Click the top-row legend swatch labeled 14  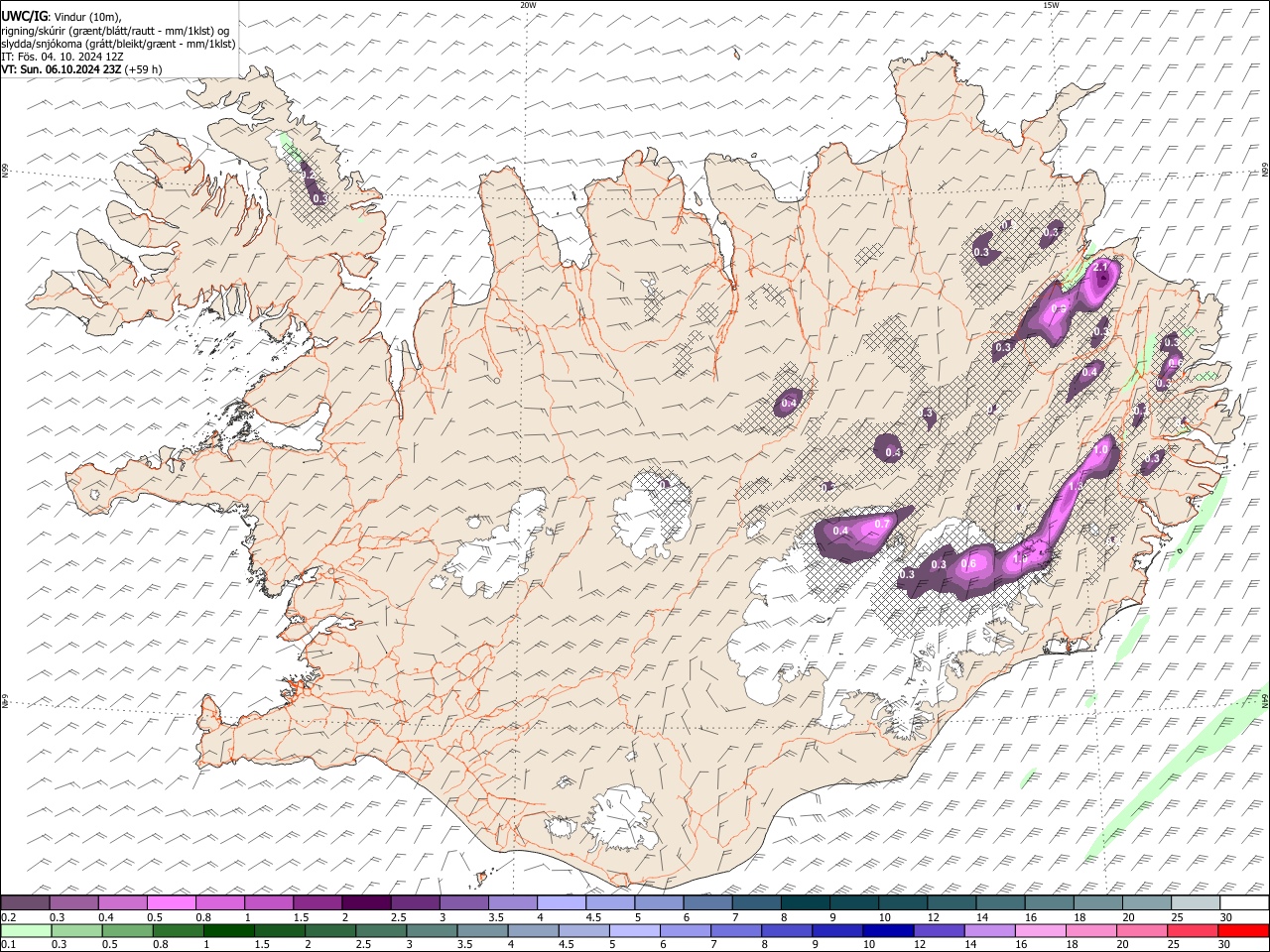pos(1000,902)
